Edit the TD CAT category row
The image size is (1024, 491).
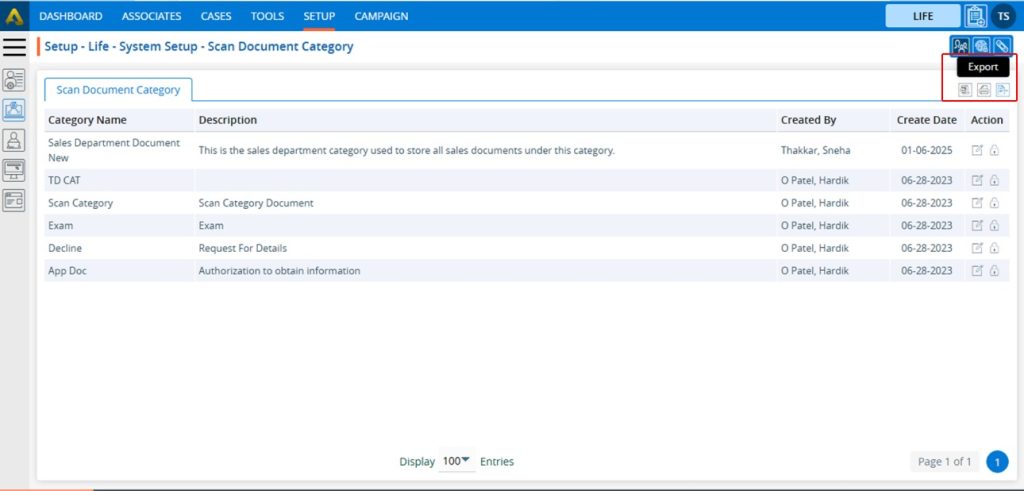click(x=977, y=180)
